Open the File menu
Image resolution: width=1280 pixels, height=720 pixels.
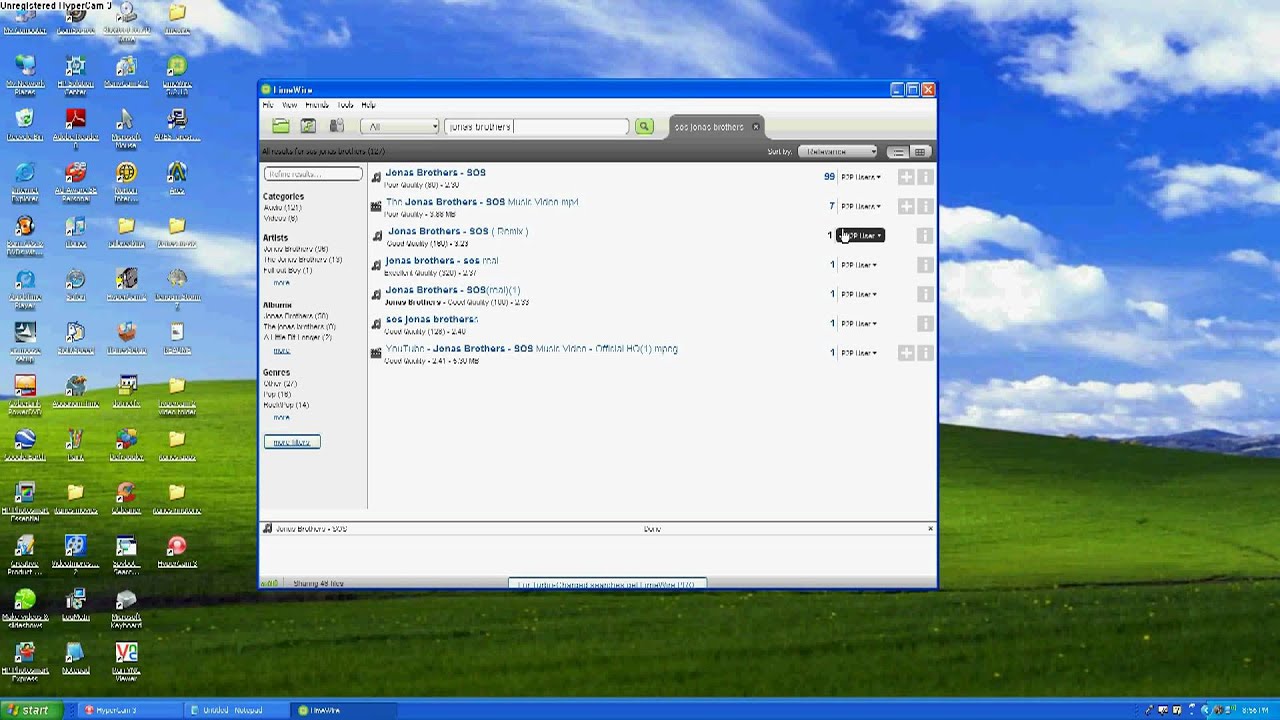click(x=267, y=105)
